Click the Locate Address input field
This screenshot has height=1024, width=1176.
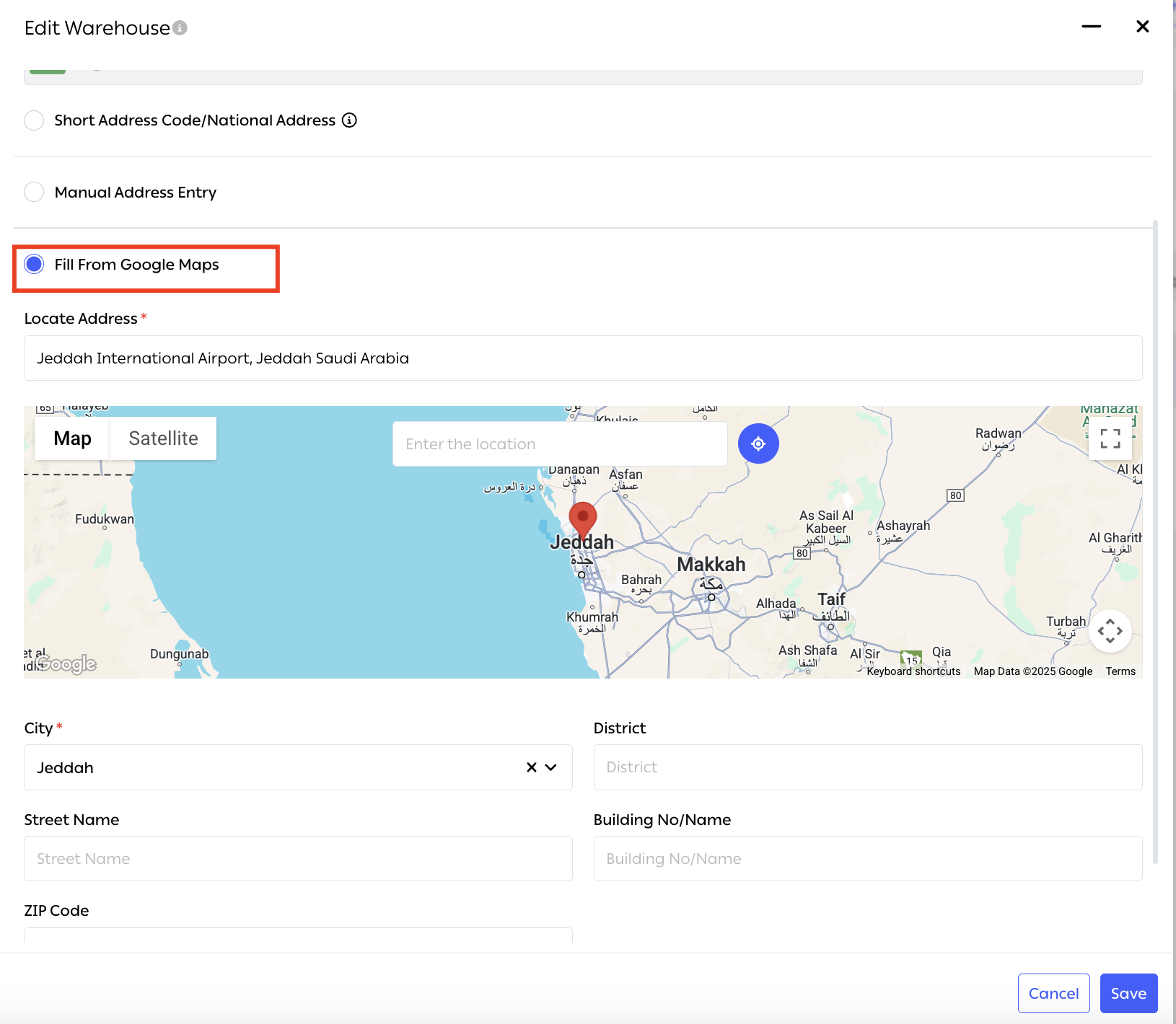[583, 358]
